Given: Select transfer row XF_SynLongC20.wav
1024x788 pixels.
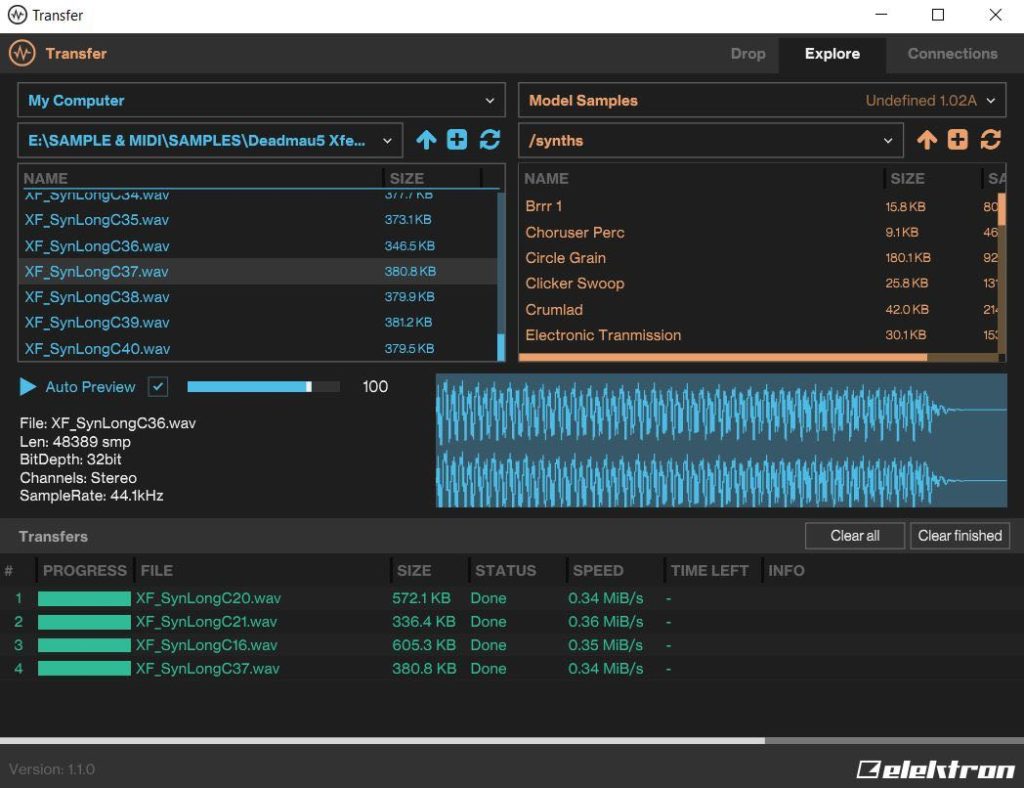Looking at the screenshot, I should tap(512, 598).
